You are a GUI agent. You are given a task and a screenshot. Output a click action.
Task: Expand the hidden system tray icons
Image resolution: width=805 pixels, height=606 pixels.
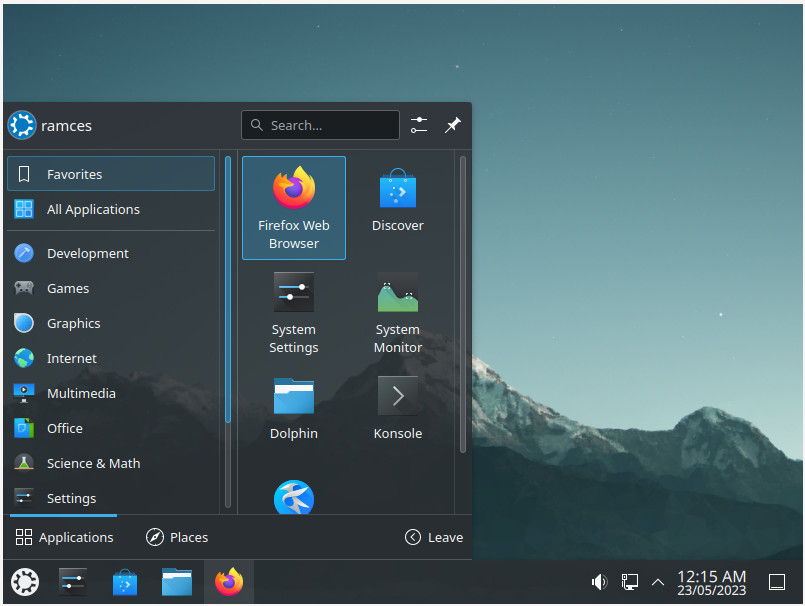click(x=657, y=581)
